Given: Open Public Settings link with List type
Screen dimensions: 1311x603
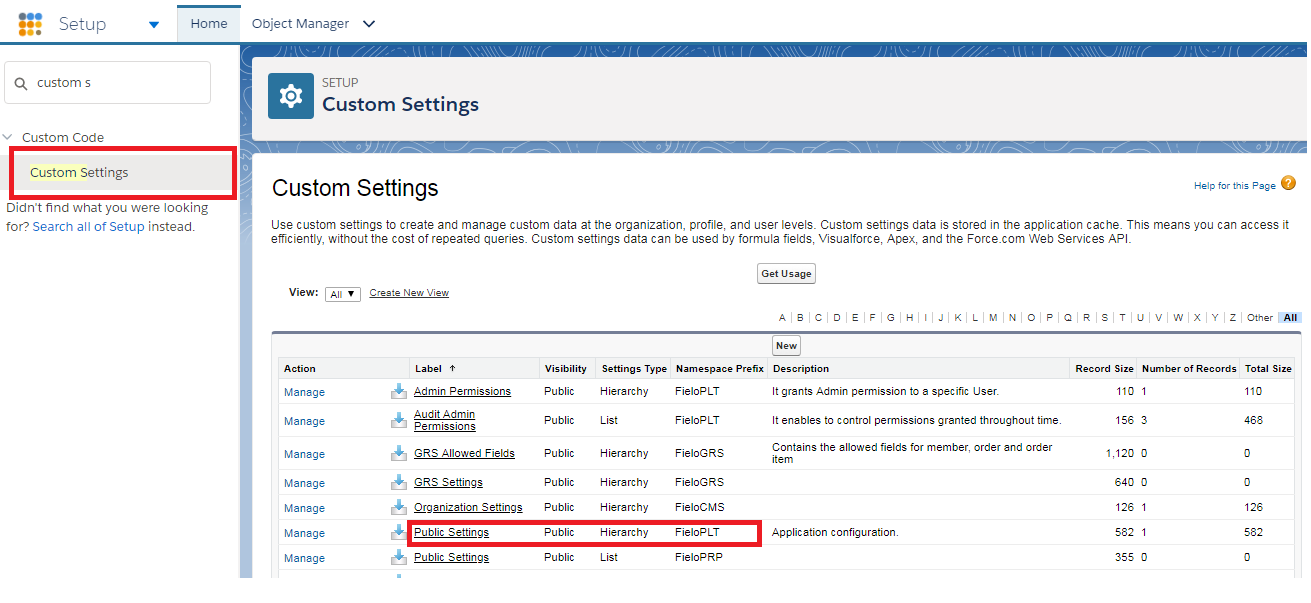Looking at the screenshot, I should [451, 557].
